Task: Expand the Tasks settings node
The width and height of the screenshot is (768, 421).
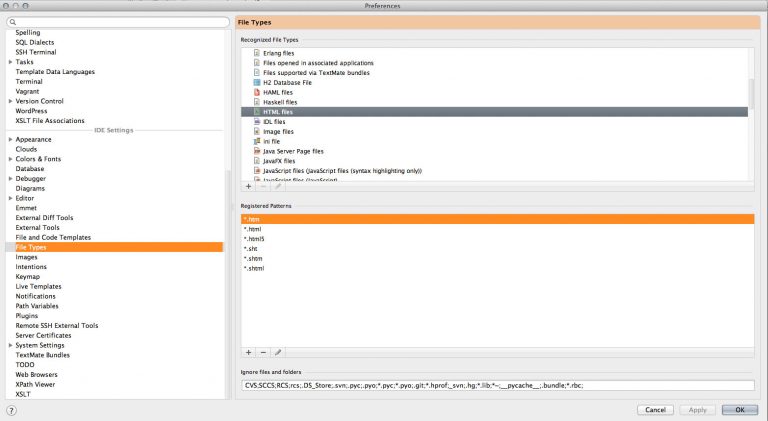Action: click(10, 62)
